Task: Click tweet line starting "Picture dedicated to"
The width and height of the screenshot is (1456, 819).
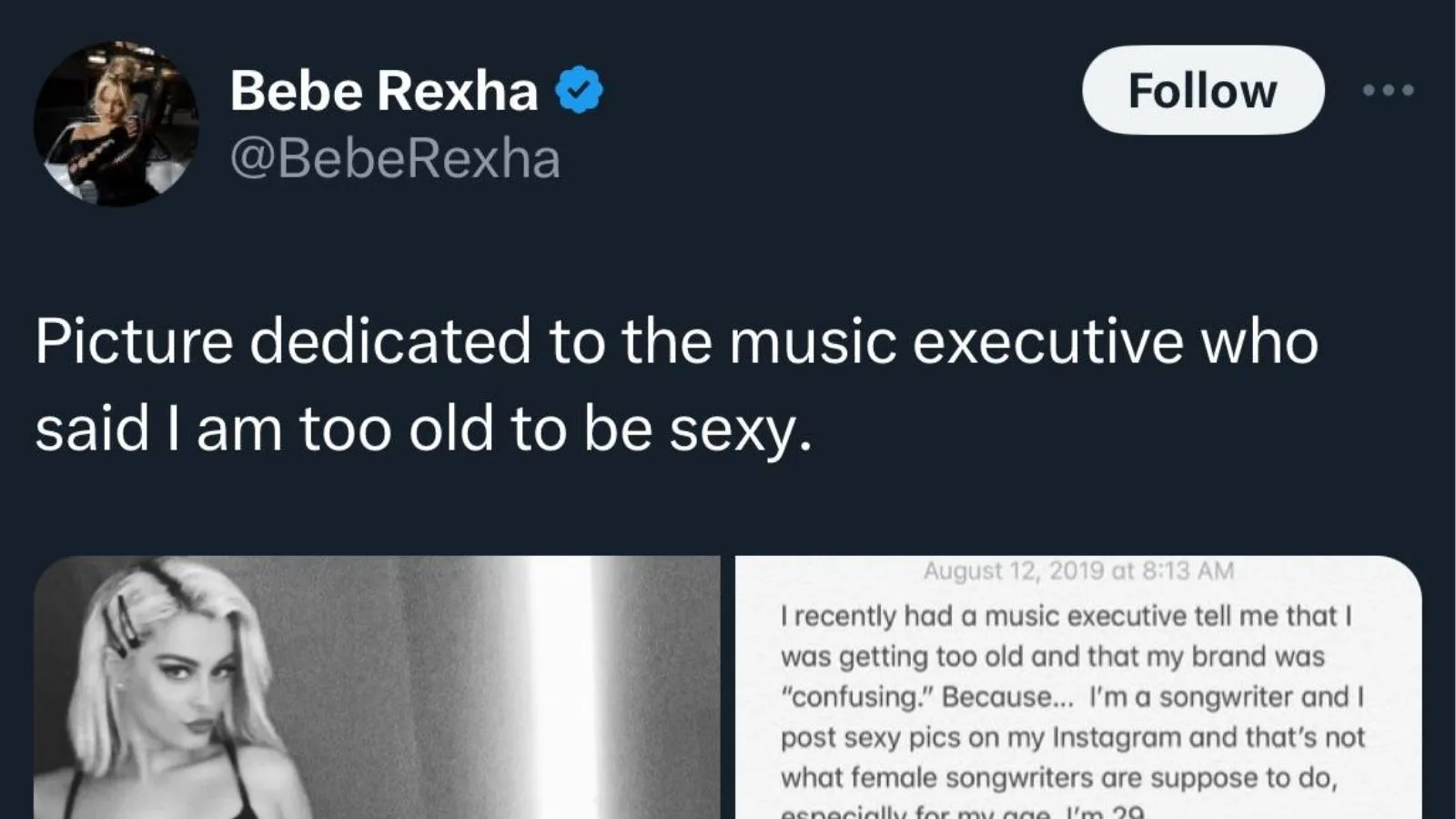Action: click(x=676, y=342)
